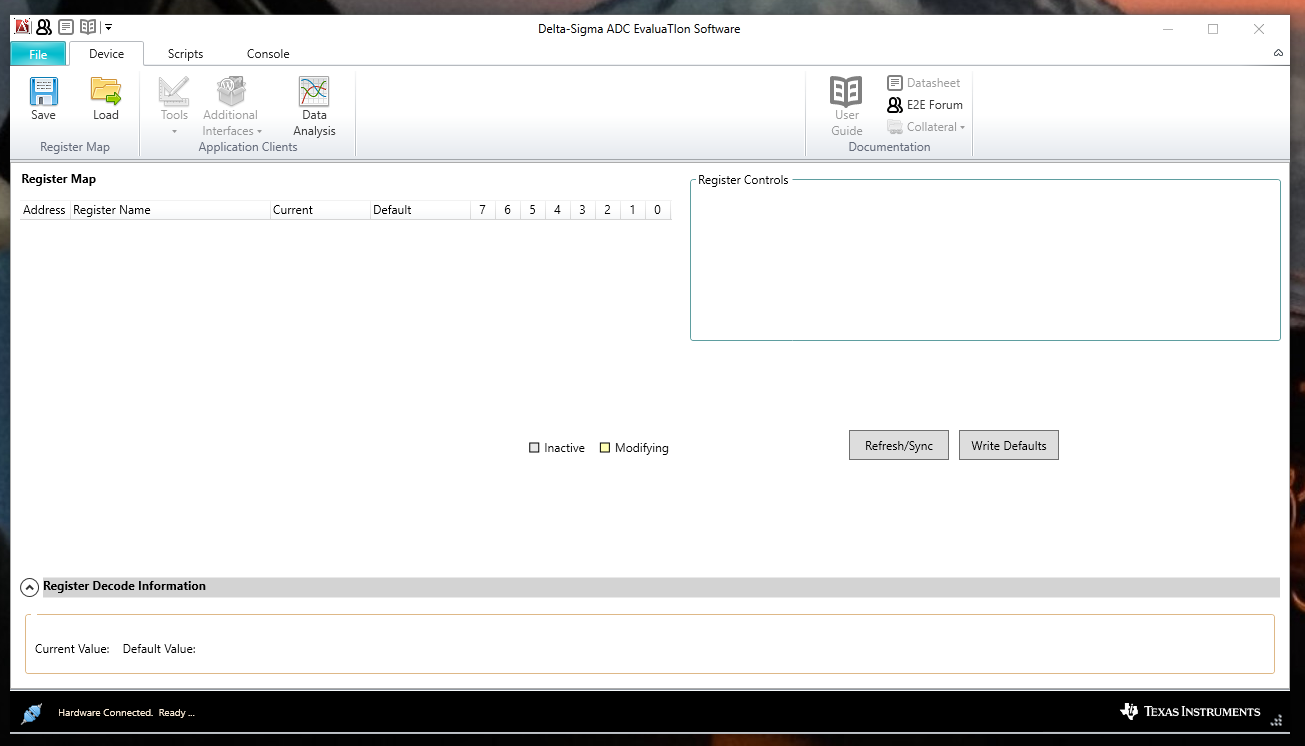Click the bold "Register Map" panel heading
This screenshot has width=1305, height=746.
pyautogui.click(x=59, y=179)
